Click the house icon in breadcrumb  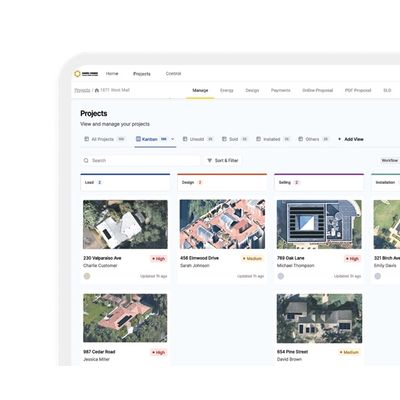coord(97,90)
